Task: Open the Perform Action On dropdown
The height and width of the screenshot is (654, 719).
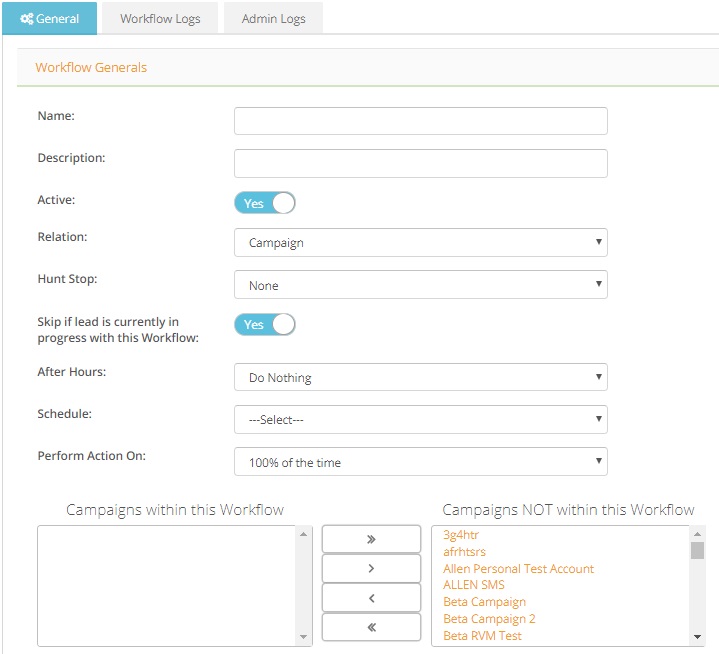Action: pyautogui.click(x=420, y=461)
